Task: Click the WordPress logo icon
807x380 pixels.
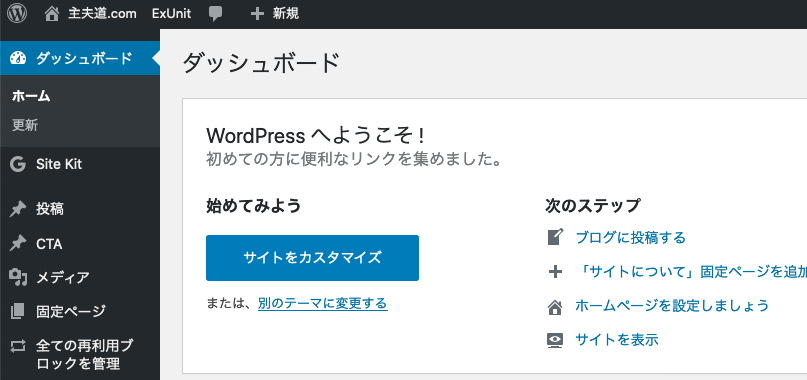Action: [16, 13]
